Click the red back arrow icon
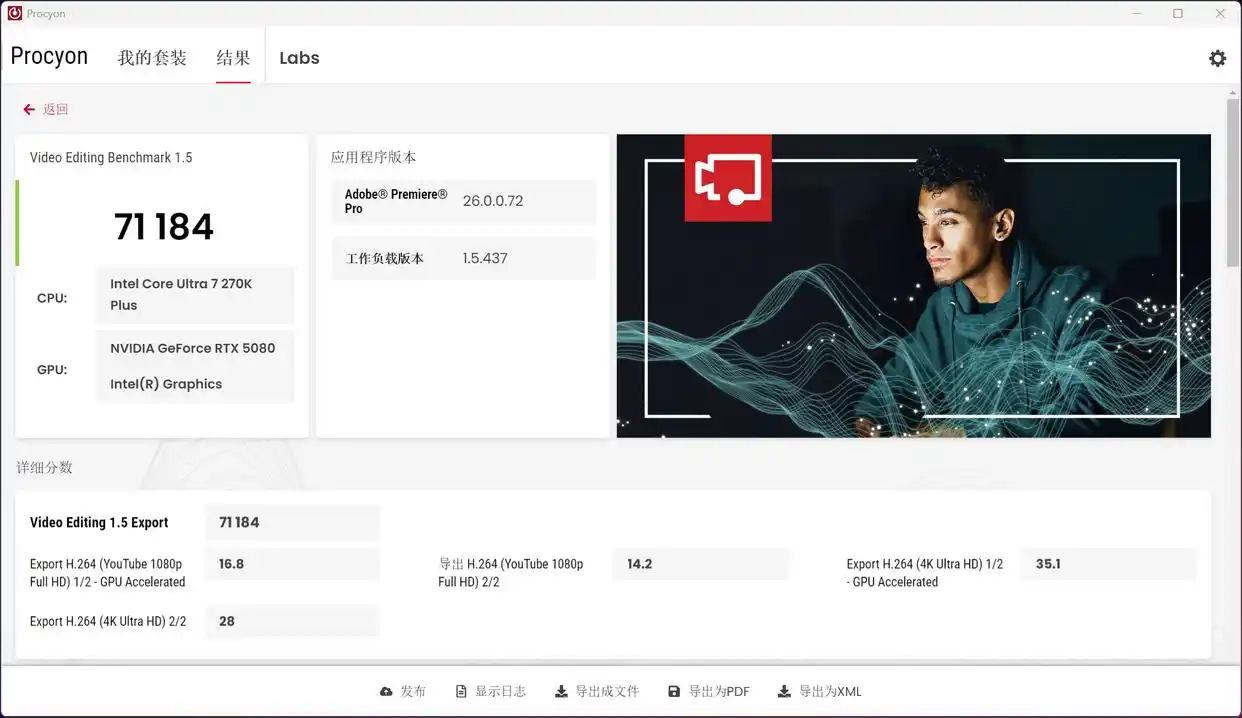This screenshot has width=1242, height=718. click(x=28, y=108)
